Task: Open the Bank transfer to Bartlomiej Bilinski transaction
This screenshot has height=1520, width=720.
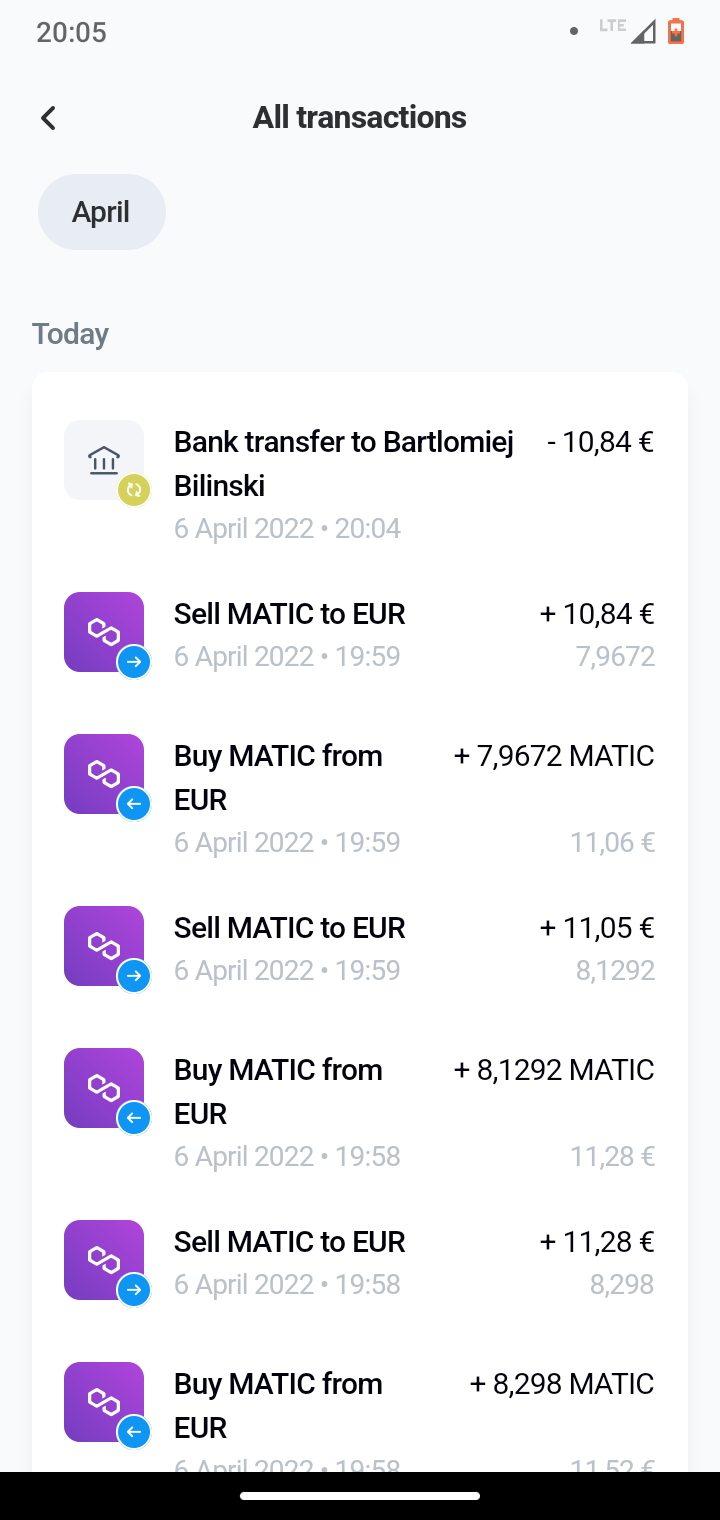Action: pos(360,484)
